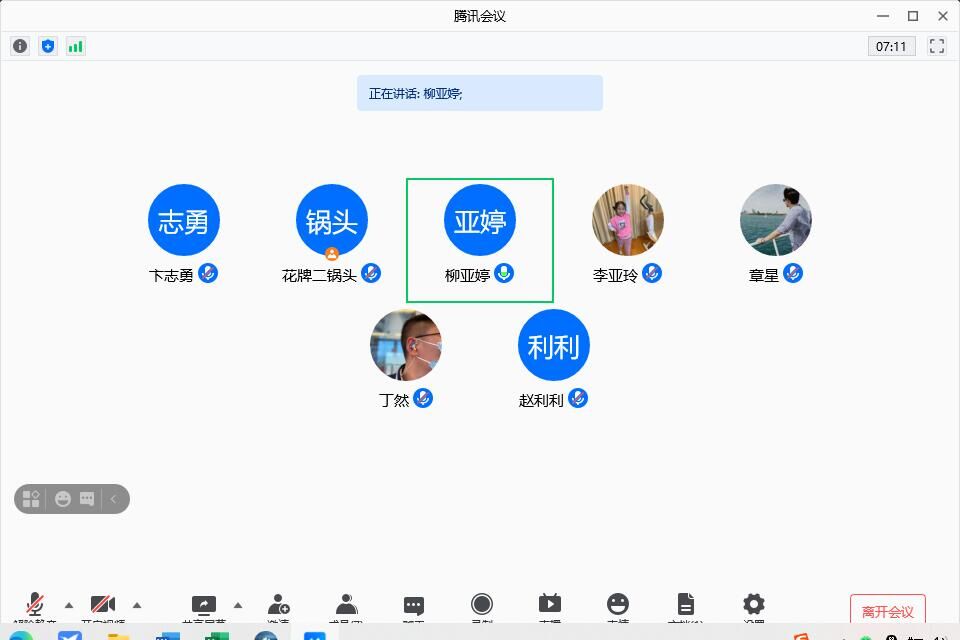This screenshot has width=960, height=640.
Task: Select 柳亚婷's highlighted participant tile
Action: (480, 240)
